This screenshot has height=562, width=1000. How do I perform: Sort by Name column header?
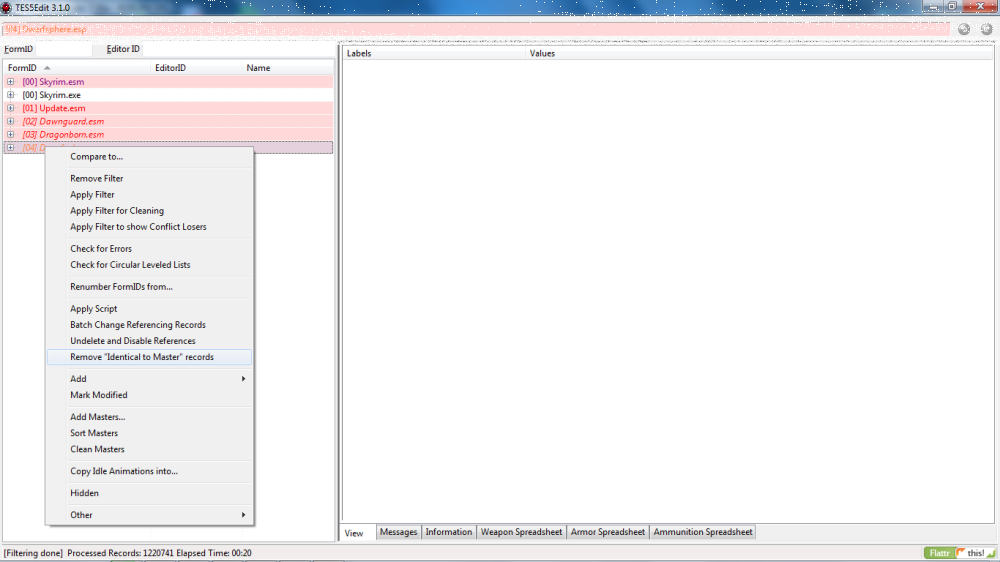pyautogui.click(x=288, y=68)
